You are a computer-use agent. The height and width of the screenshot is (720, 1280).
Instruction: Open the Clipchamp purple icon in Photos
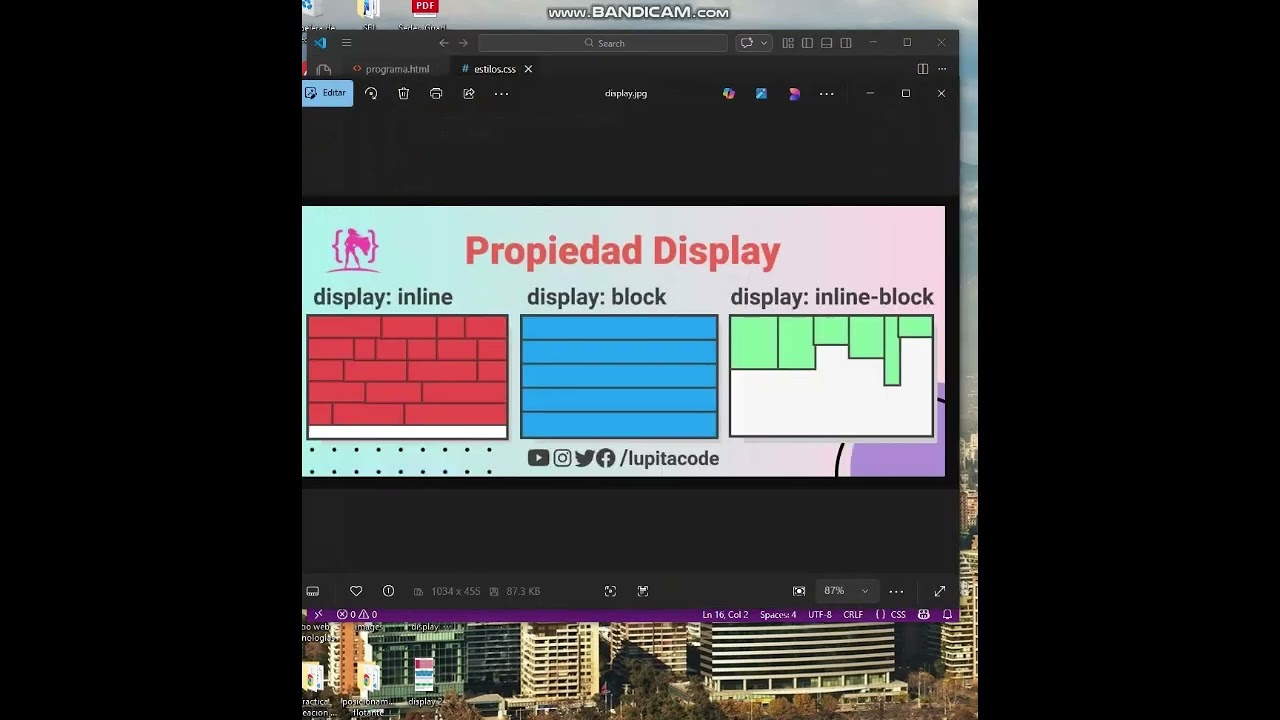(794, 93)
